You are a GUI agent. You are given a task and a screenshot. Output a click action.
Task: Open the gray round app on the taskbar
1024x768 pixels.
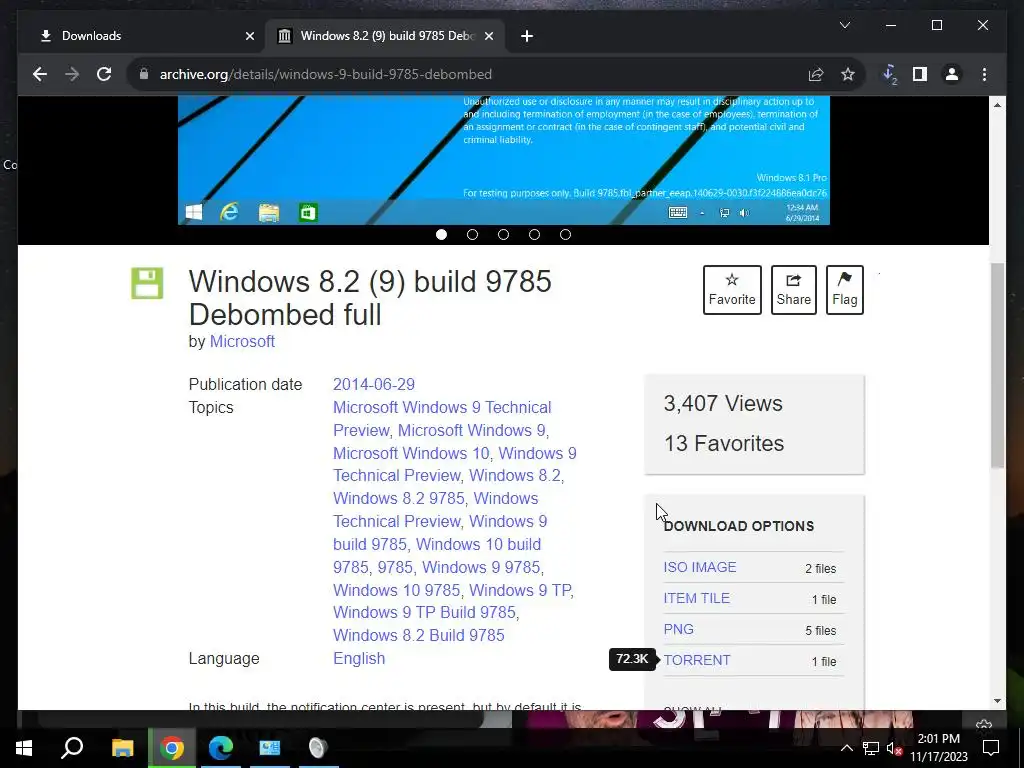coord(317,748)
